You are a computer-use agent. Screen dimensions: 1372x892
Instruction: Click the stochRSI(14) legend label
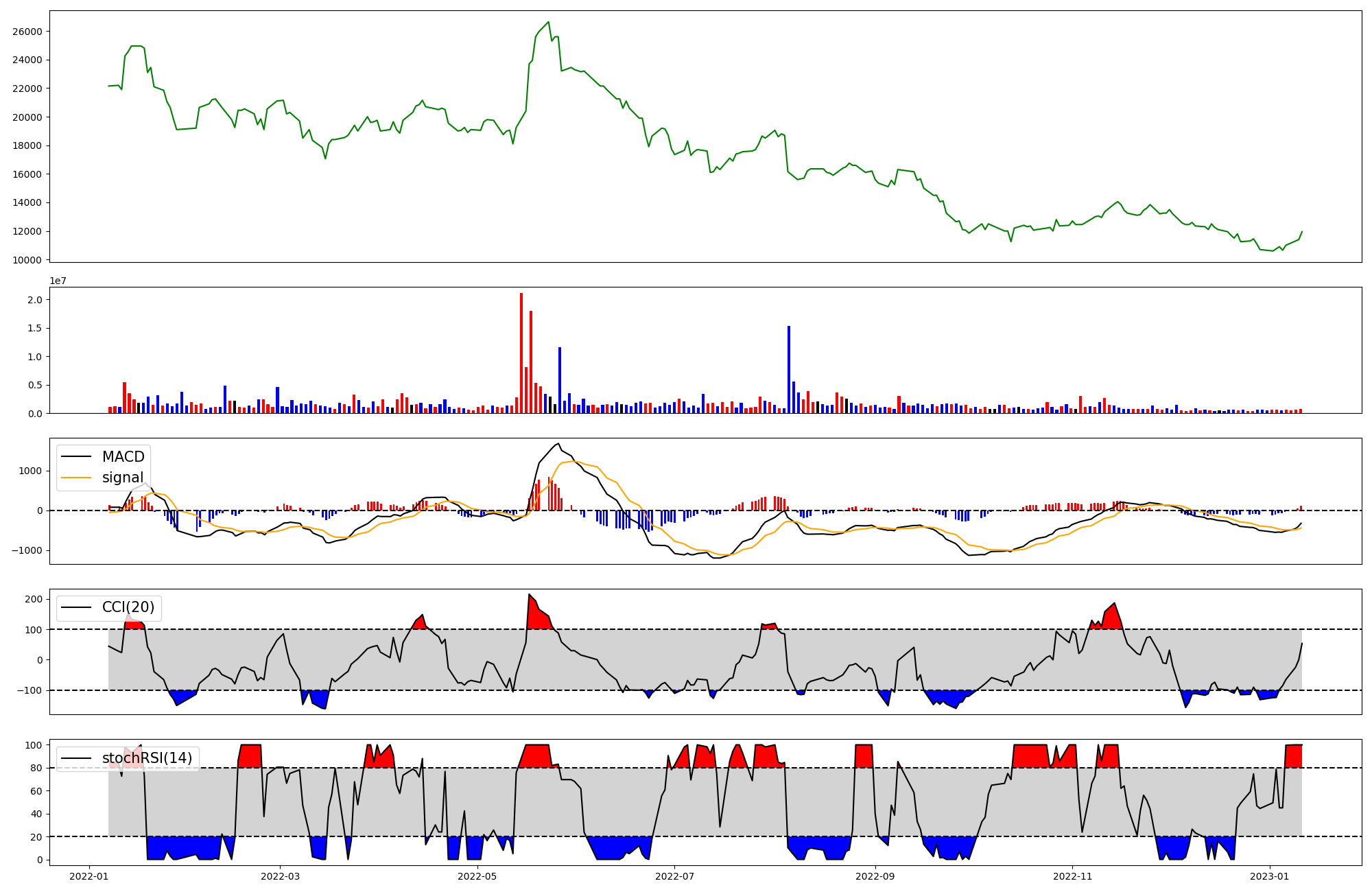pyautogui.click(x=147, y=758)
